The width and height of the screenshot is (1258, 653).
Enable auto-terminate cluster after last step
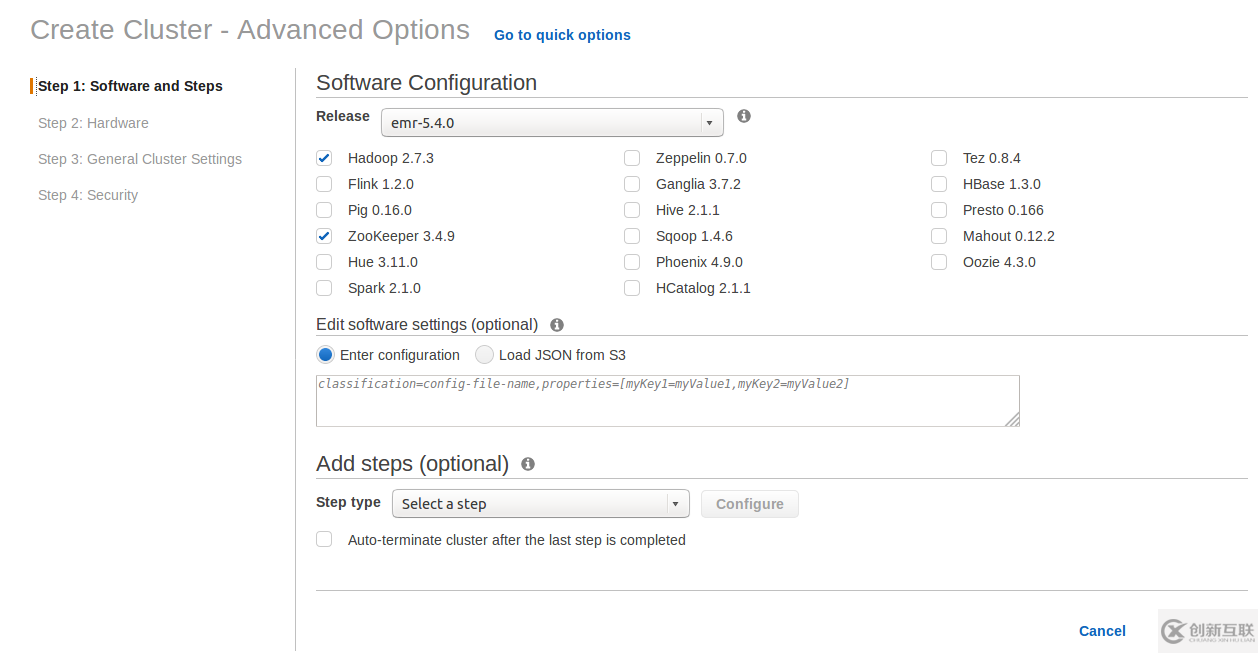(324, 539)
